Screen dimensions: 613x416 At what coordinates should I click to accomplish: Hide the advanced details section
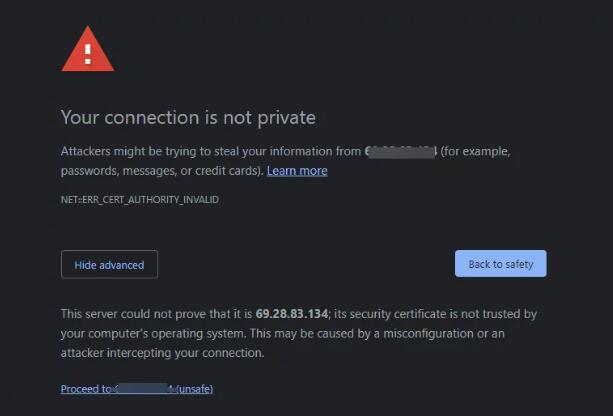pyautogui.click(x=109, y=265)
